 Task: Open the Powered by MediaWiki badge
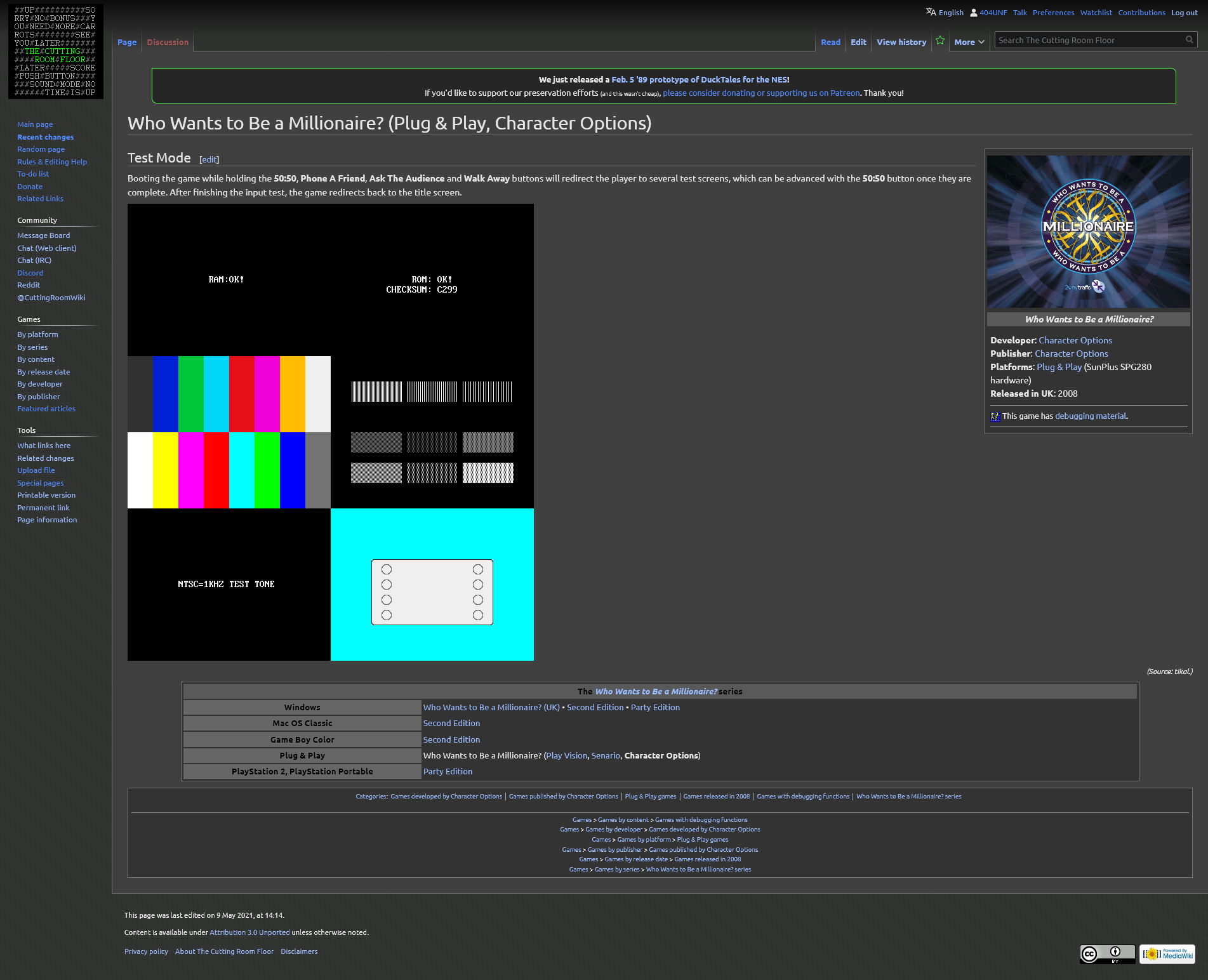(x=1167, y=954)
